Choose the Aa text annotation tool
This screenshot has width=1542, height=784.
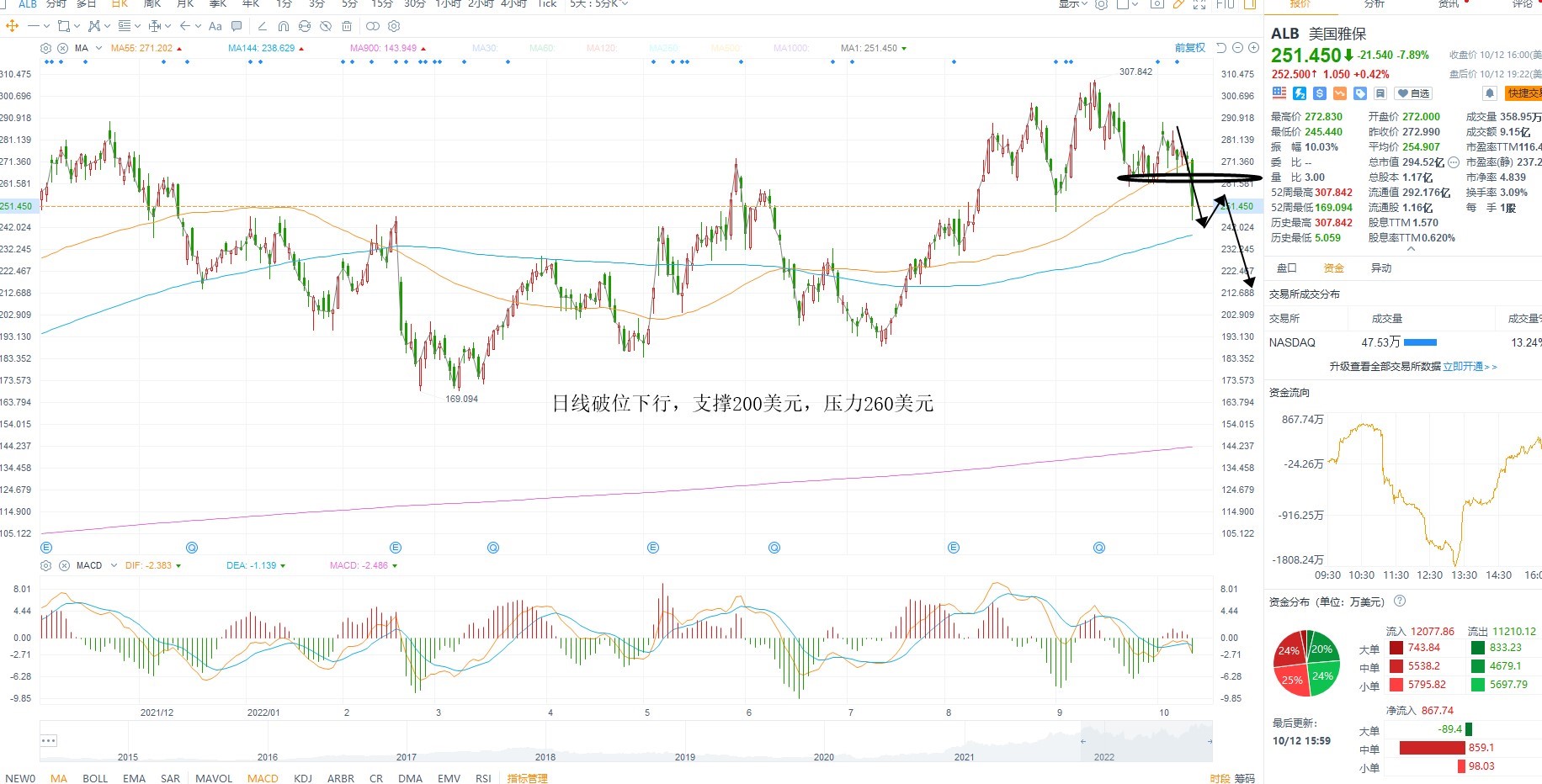215,26
